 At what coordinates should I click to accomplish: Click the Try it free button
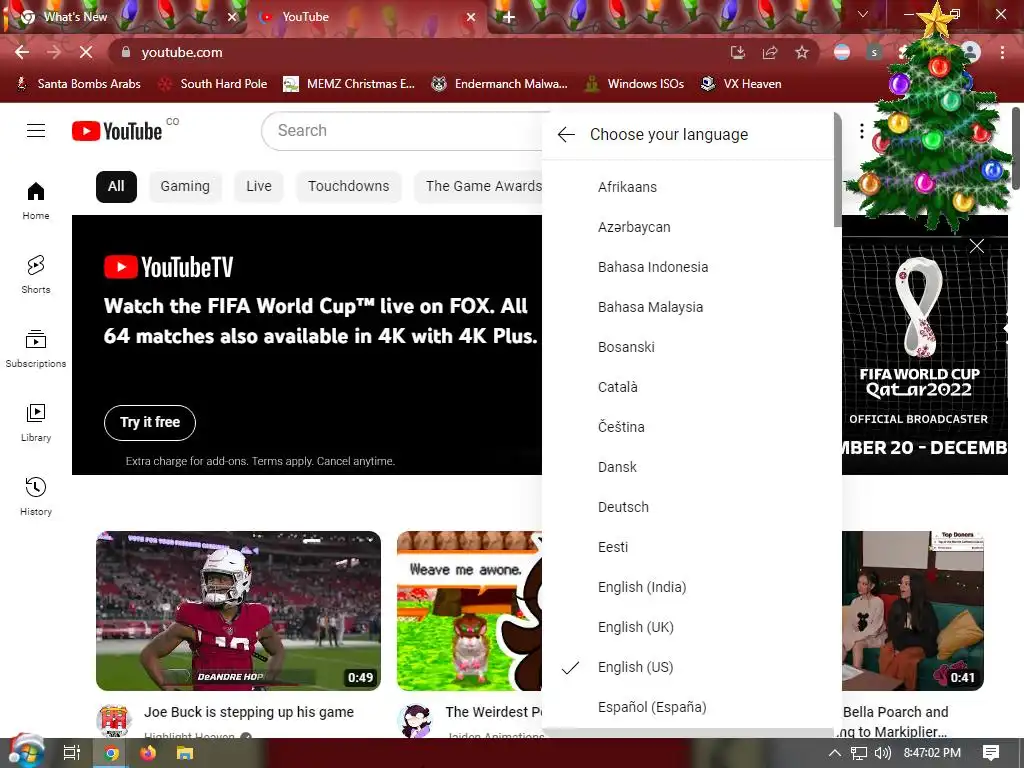point(150,423)
